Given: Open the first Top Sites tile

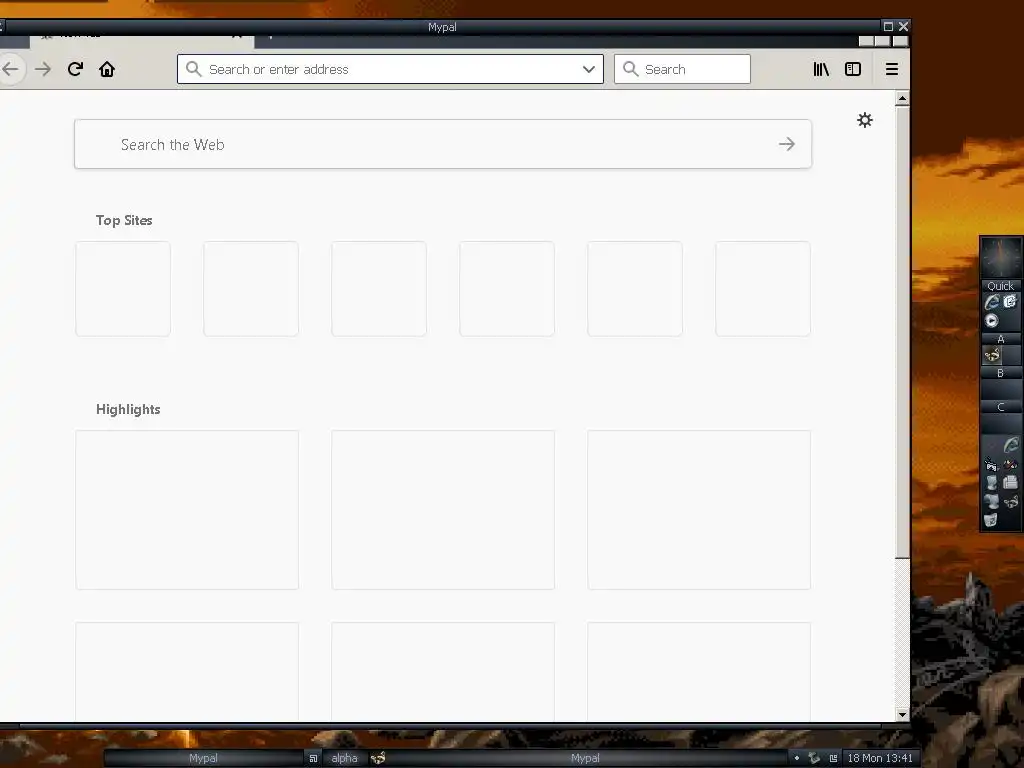Looking at the screenshot, I should click(x=123, y=289).
